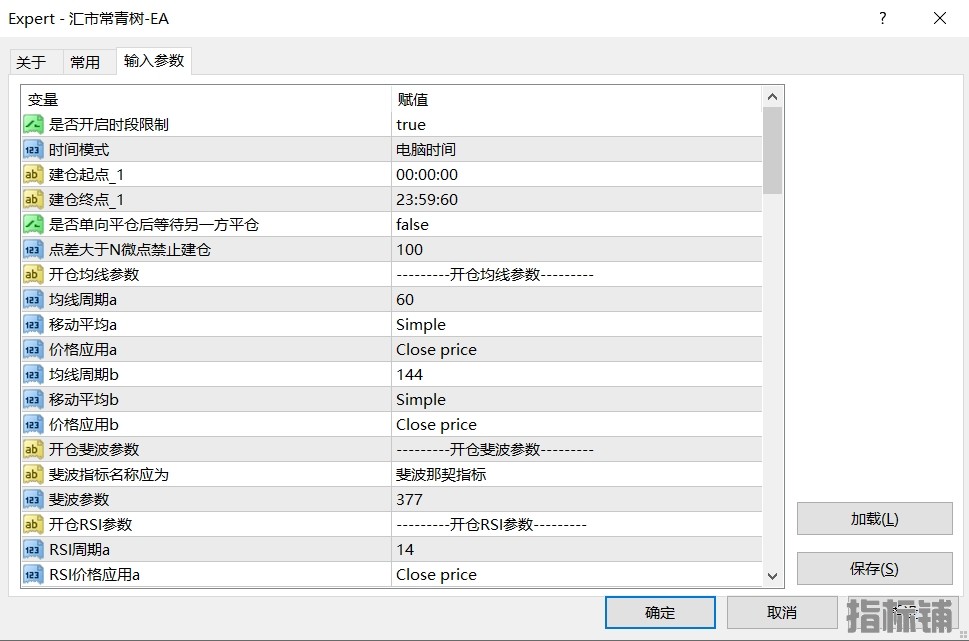This screenshot has height=641, width=969.
Task: Select the 输入参数 tab
Action: [x=154, y=61]
